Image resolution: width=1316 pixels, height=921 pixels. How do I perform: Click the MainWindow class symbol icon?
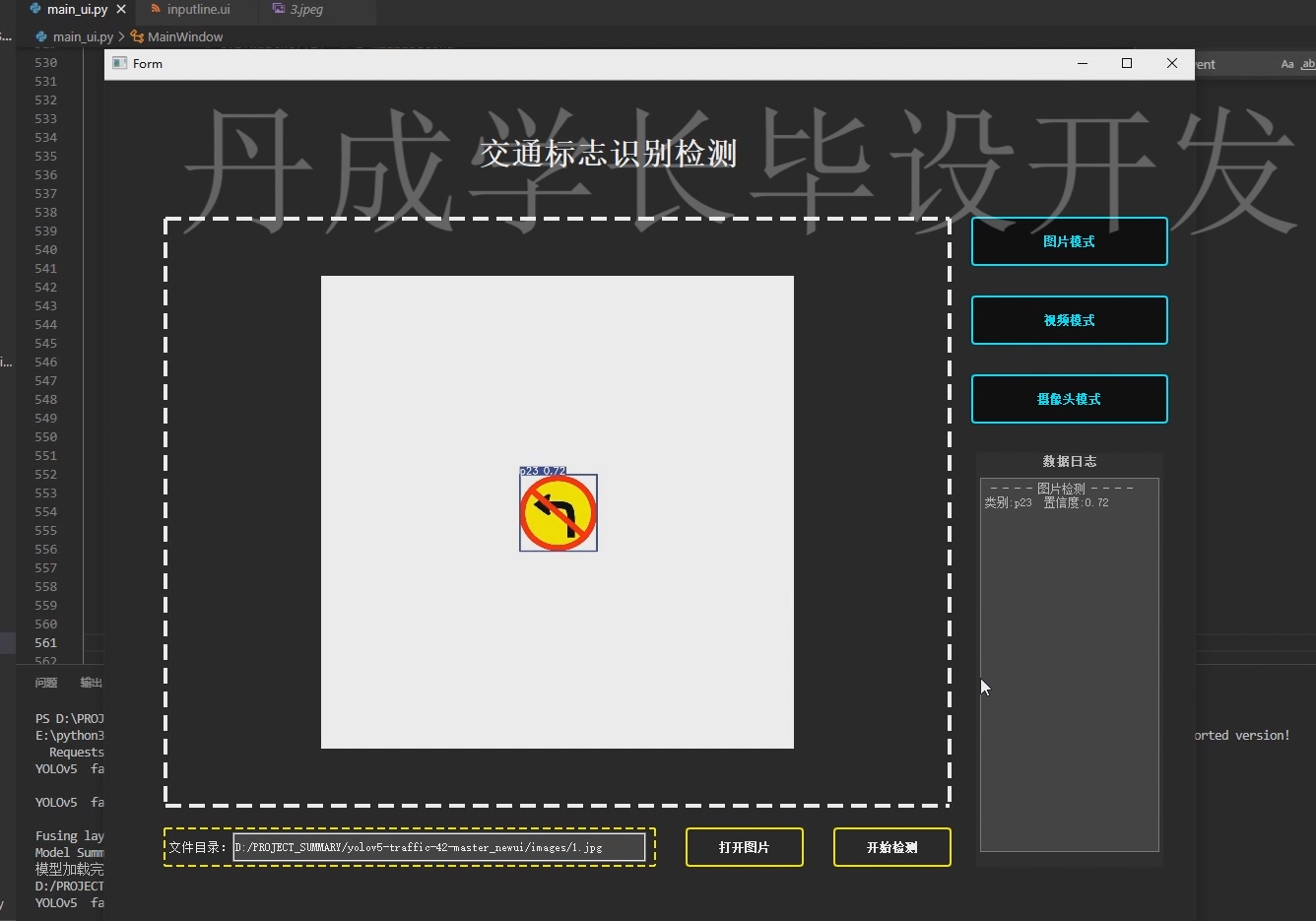(137, 36)
